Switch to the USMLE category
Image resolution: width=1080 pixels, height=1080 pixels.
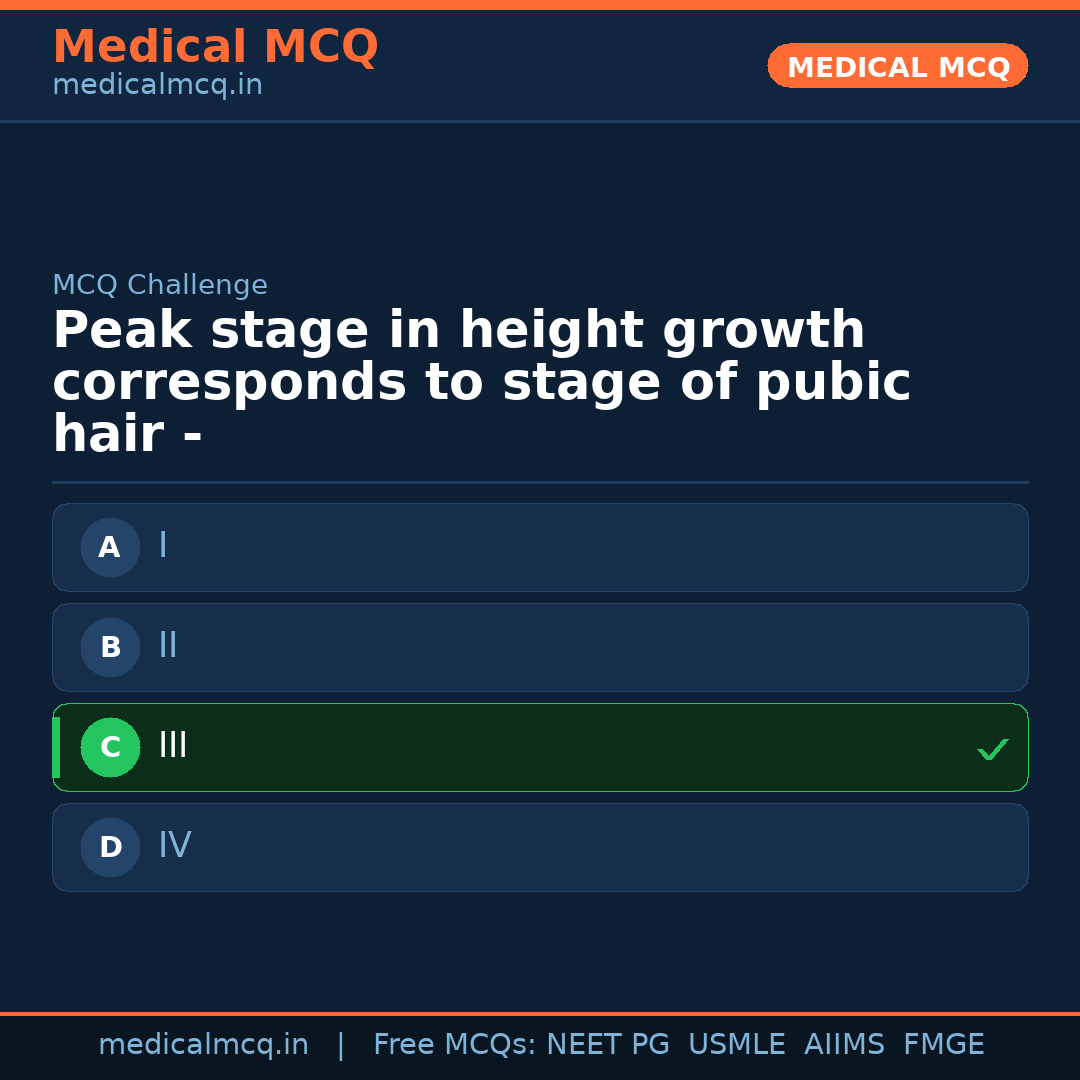(737, 1044)
